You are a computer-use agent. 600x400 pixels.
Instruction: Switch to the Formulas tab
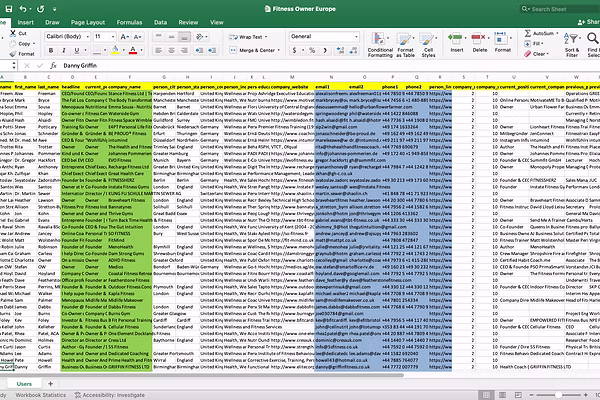click(x=129, y=23)
